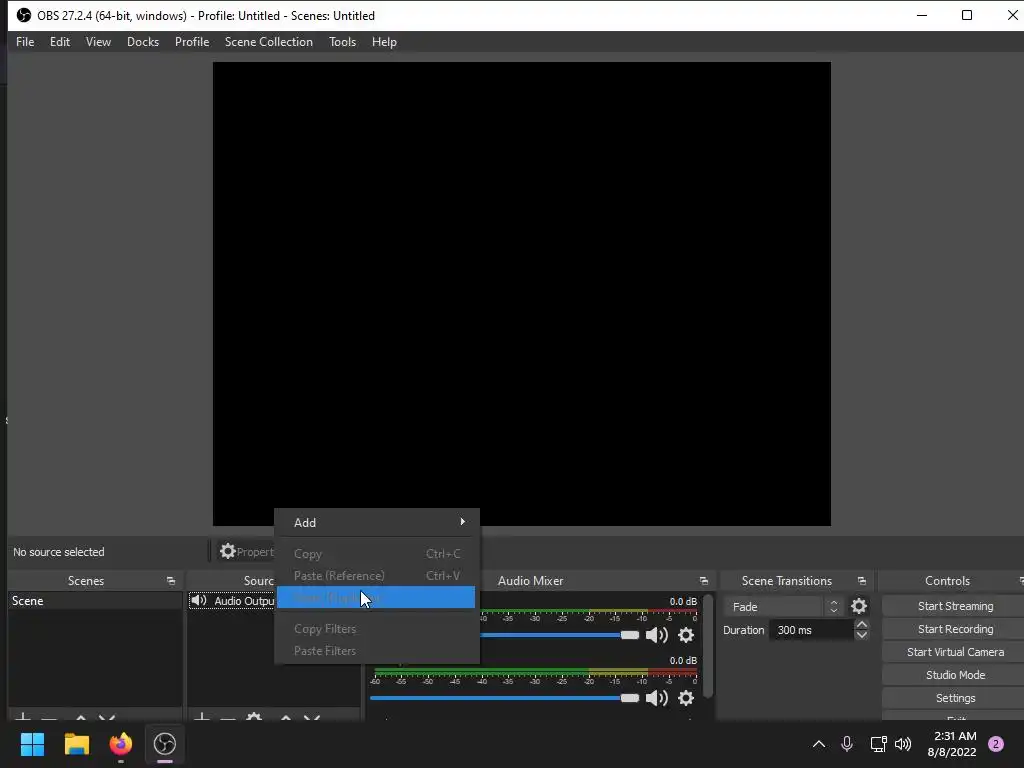This screenshot has height=768, width=1024.
Task: Mute the first audio mixer channel
Action: (x=656, y=635)
